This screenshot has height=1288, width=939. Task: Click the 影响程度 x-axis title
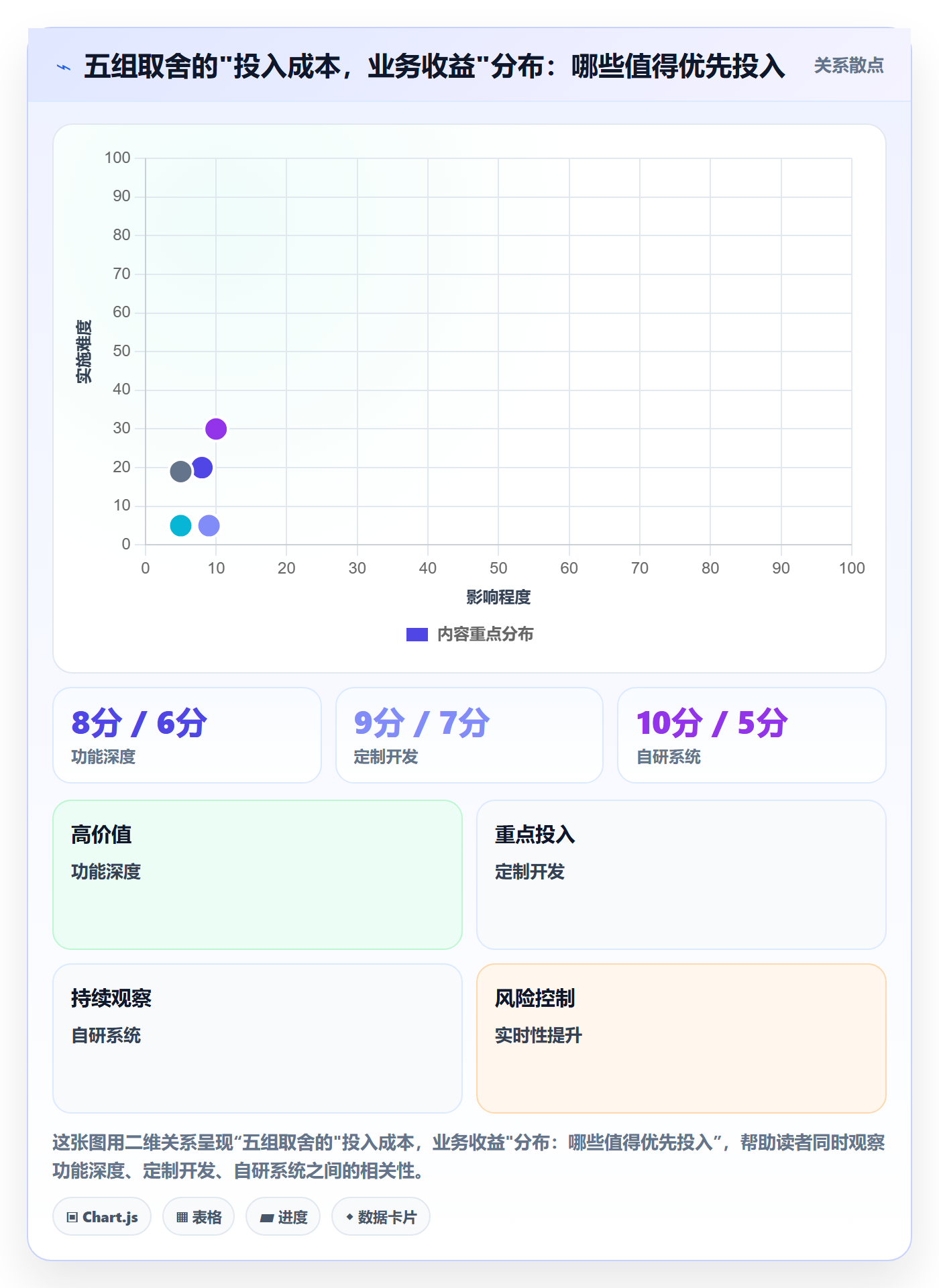point(498,597)
